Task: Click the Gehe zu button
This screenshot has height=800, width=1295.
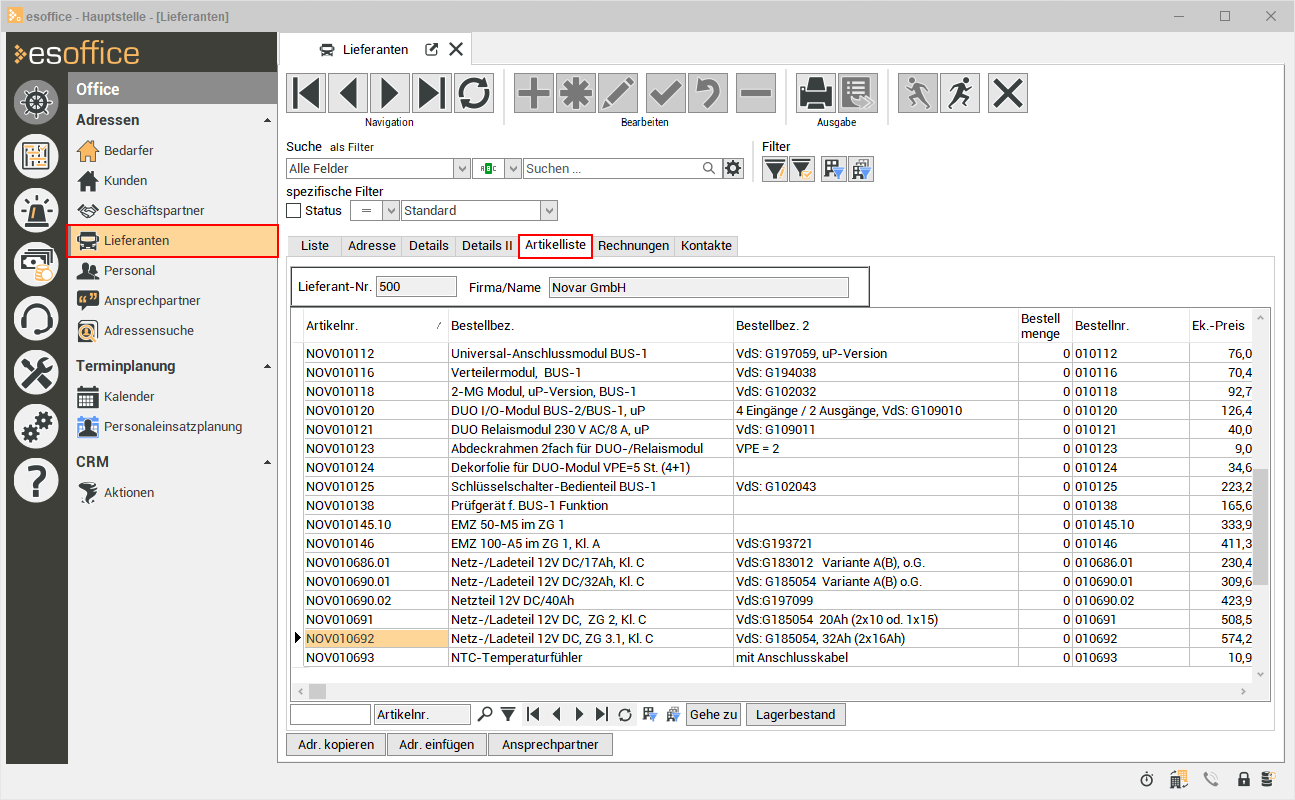Action: [714, 714]
